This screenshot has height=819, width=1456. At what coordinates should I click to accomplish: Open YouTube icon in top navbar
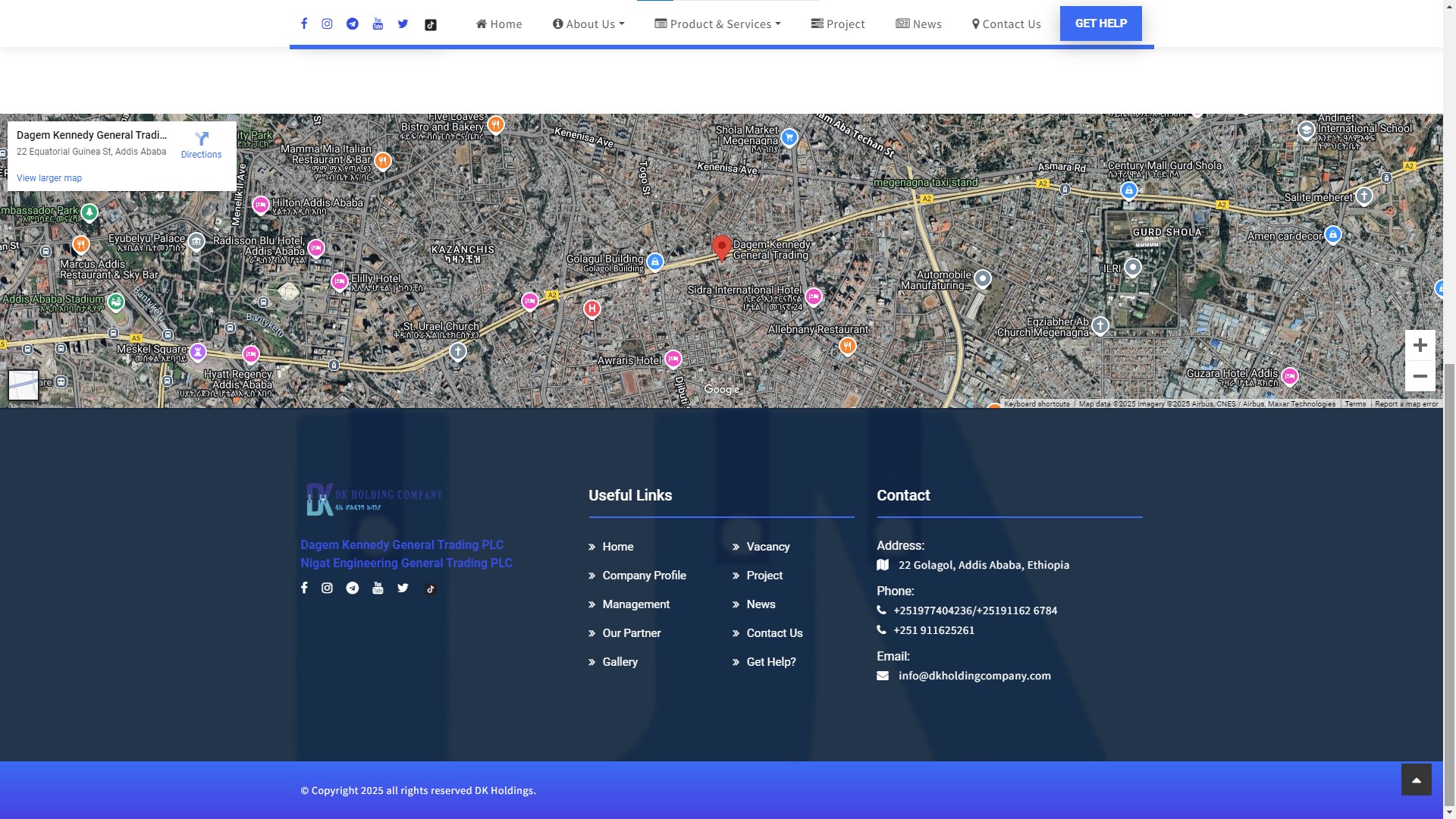378,24
